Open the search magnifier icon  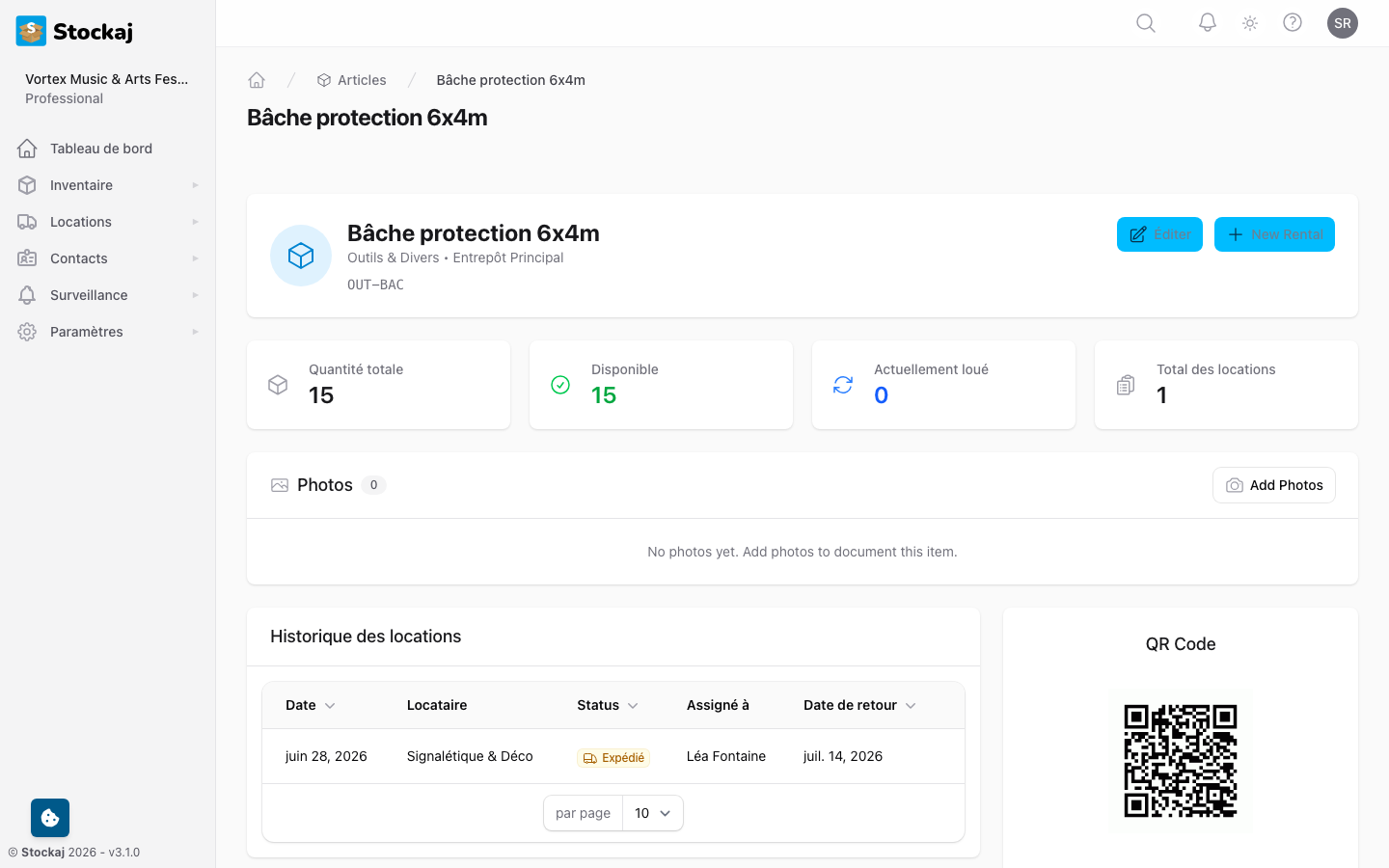(x=1145, y=22)
